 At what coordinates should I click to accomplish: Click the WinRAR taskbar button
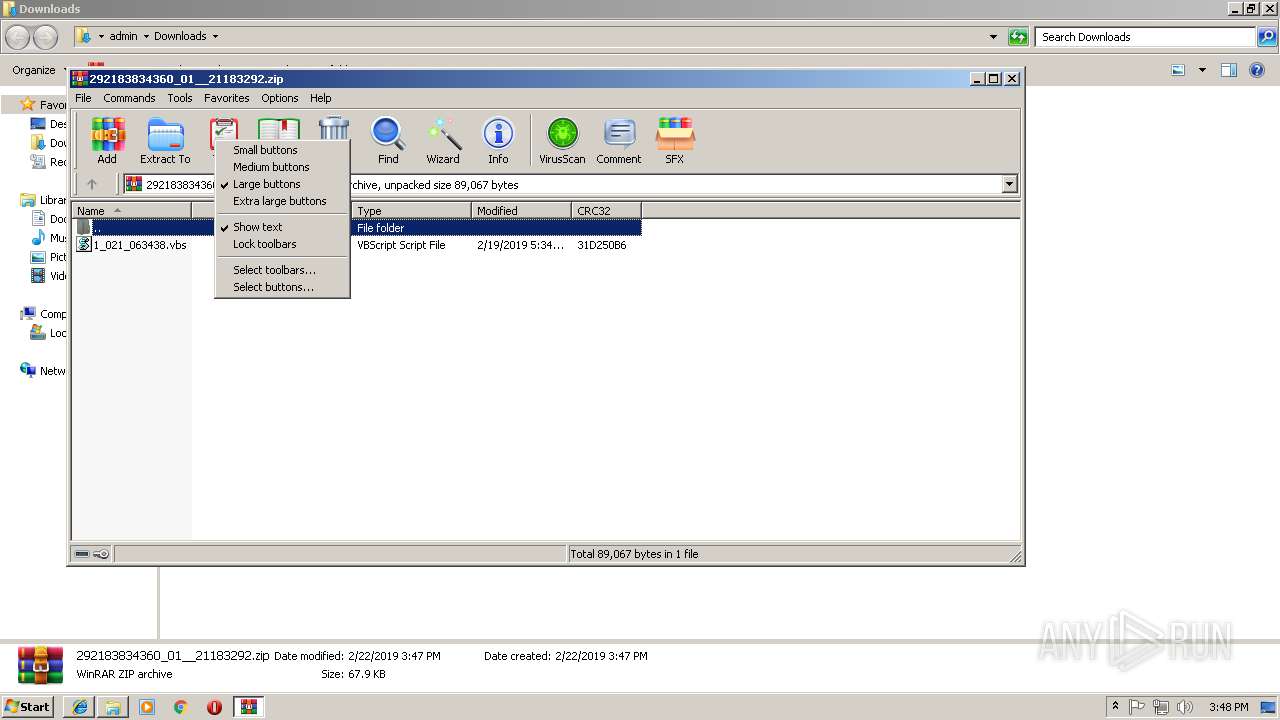tap(248, 707)
